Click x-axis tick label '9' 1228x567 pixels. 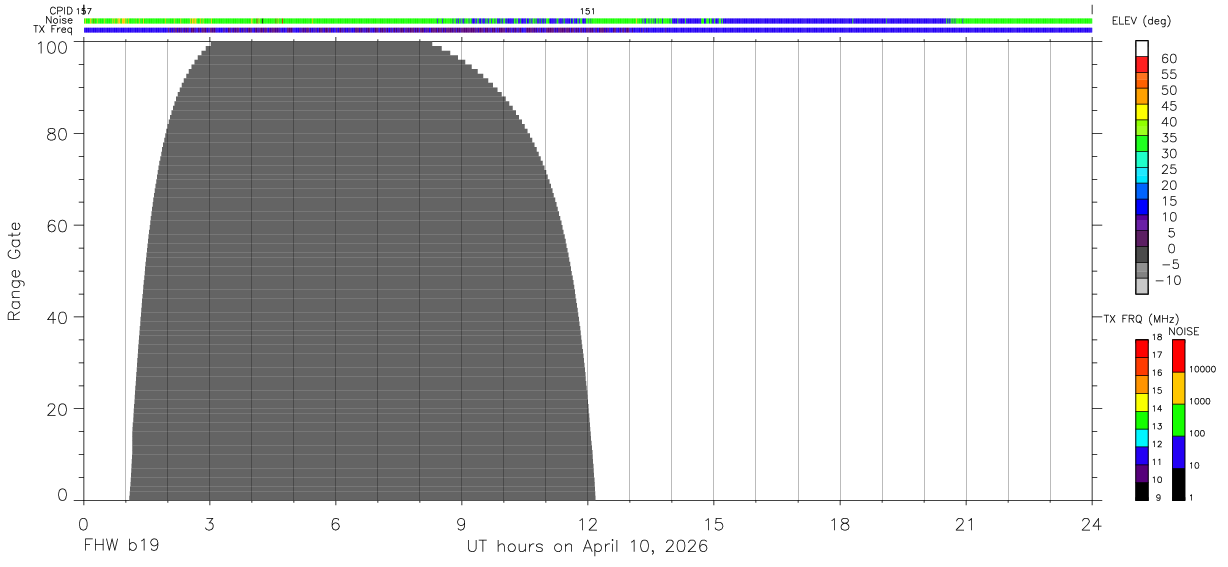[x=462, y=524]
